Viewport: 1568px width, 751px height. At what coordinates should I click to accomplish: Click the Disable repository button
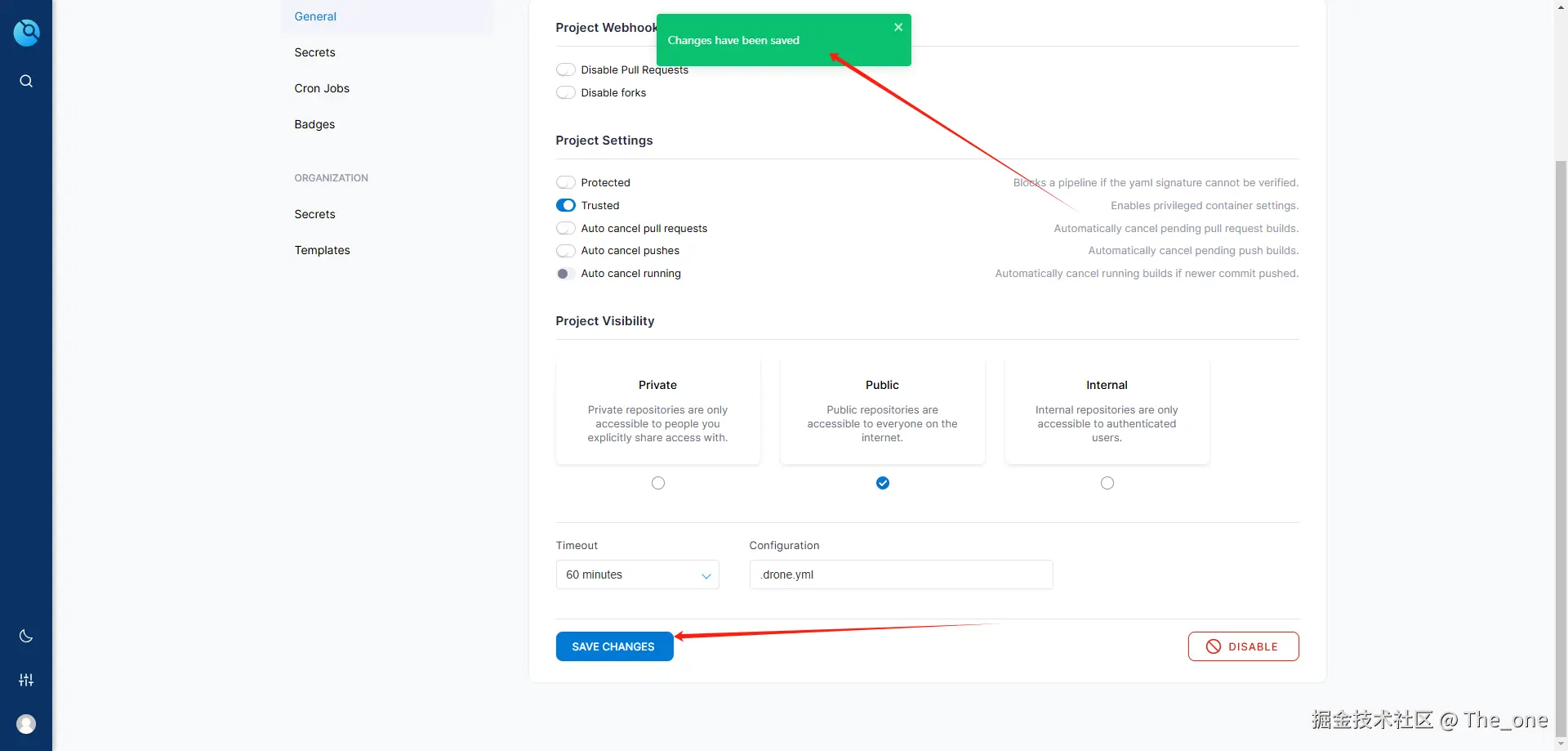pyautogui.click(x=1243, y=646)
